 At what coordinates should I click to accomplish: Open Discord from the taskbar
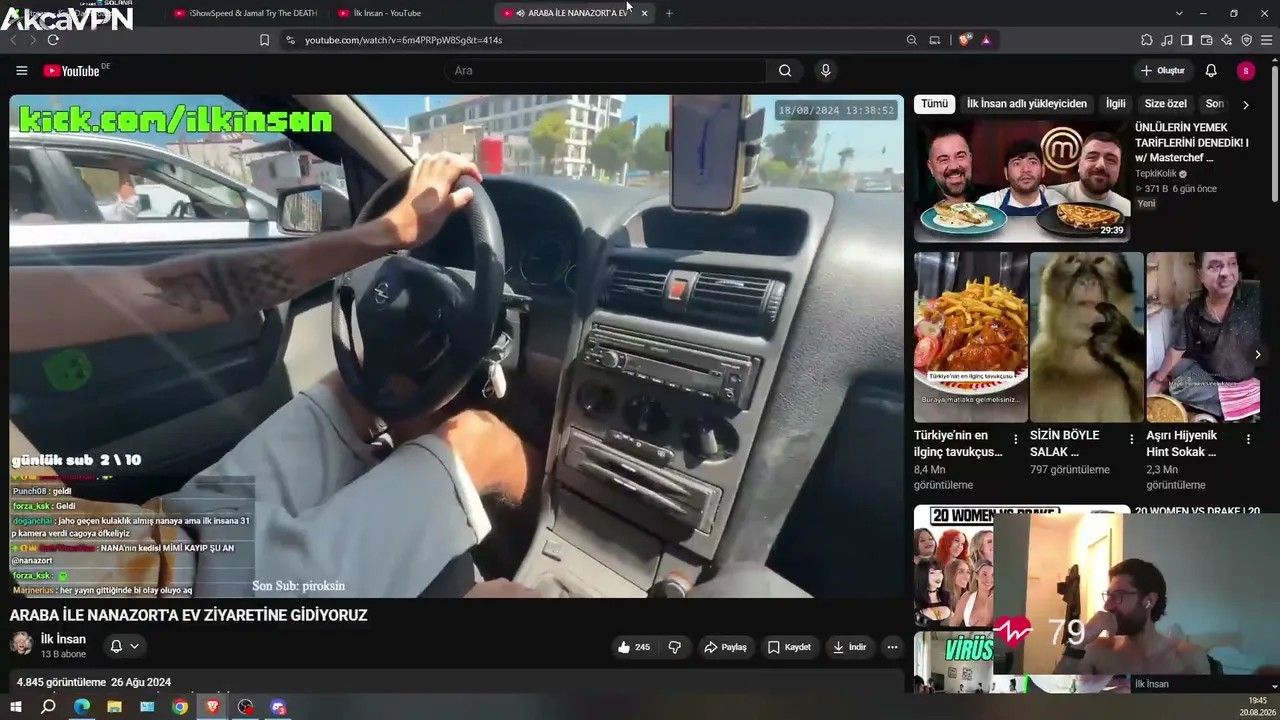click(x=279, y=707)
